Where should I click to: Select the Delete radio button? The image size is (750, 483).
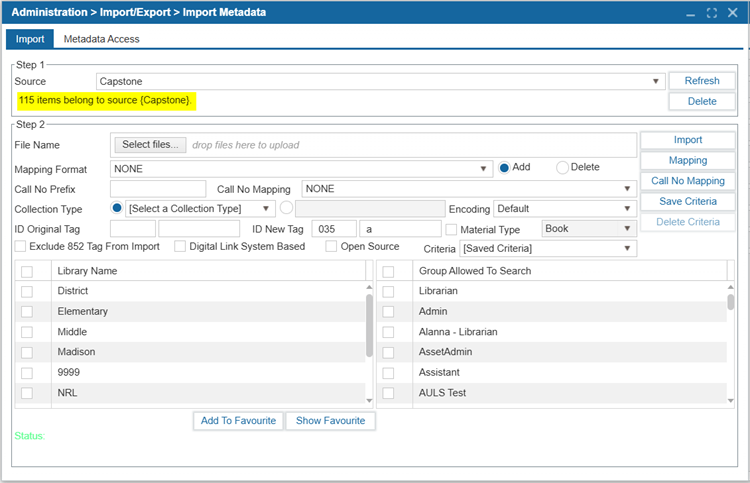pyautogui.click(x=562, y=168)
